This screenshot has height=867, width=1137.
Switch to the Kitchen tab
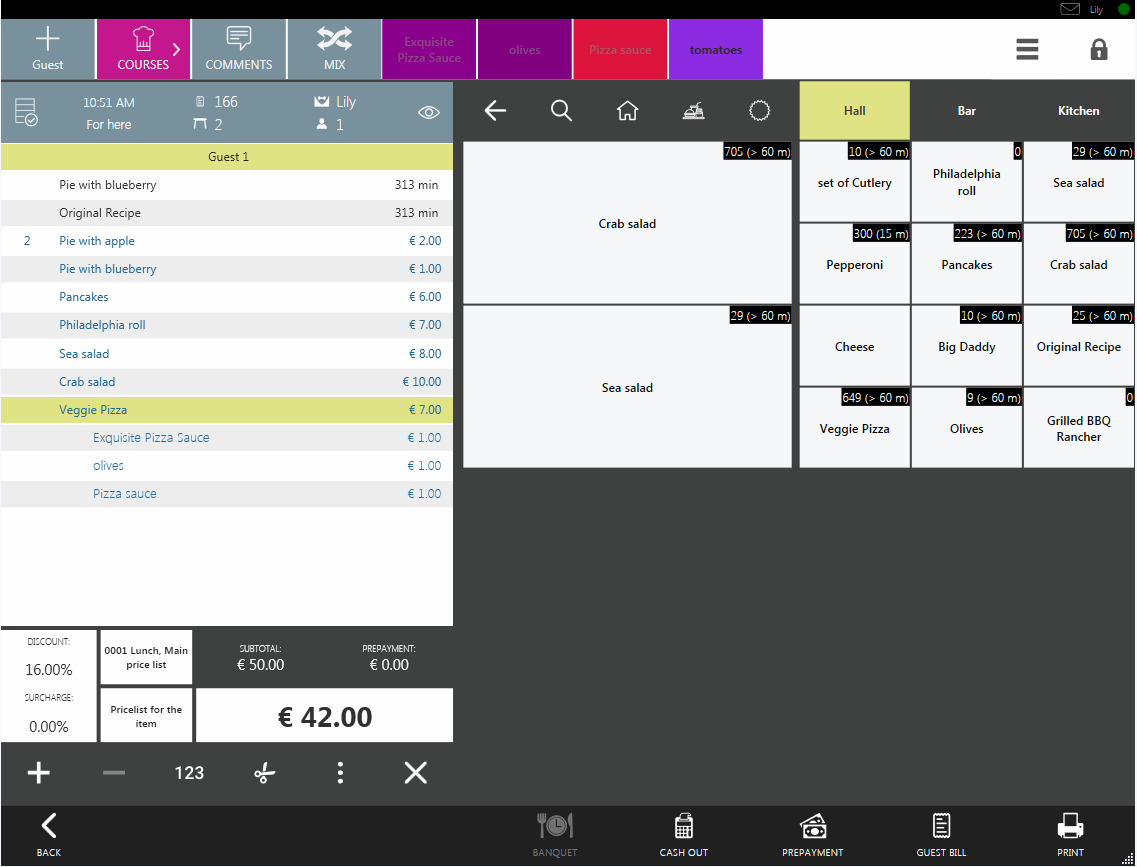point(1078,111)
